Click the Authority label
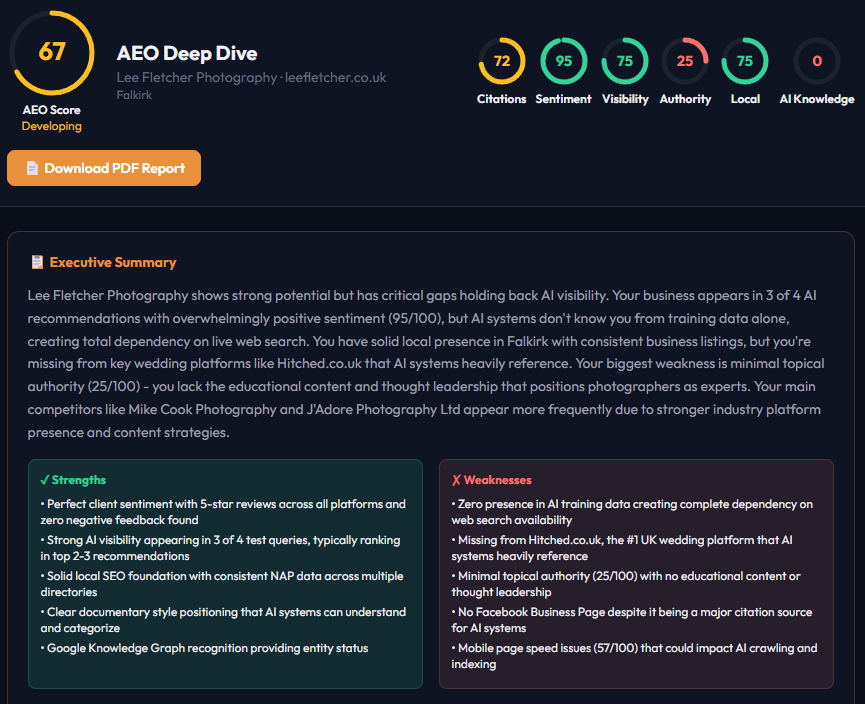This screenshot has width=865, height=704. click(685, 99)
